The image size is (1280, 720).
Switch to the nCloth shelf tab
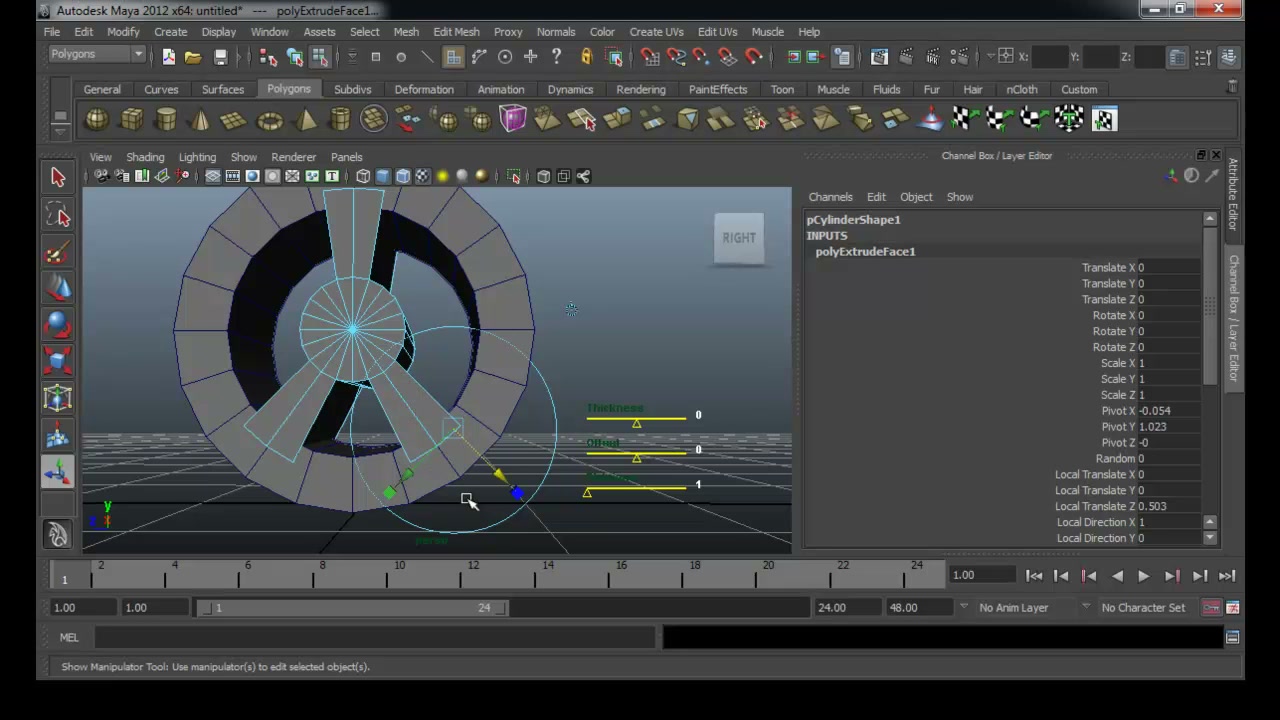1022,89
